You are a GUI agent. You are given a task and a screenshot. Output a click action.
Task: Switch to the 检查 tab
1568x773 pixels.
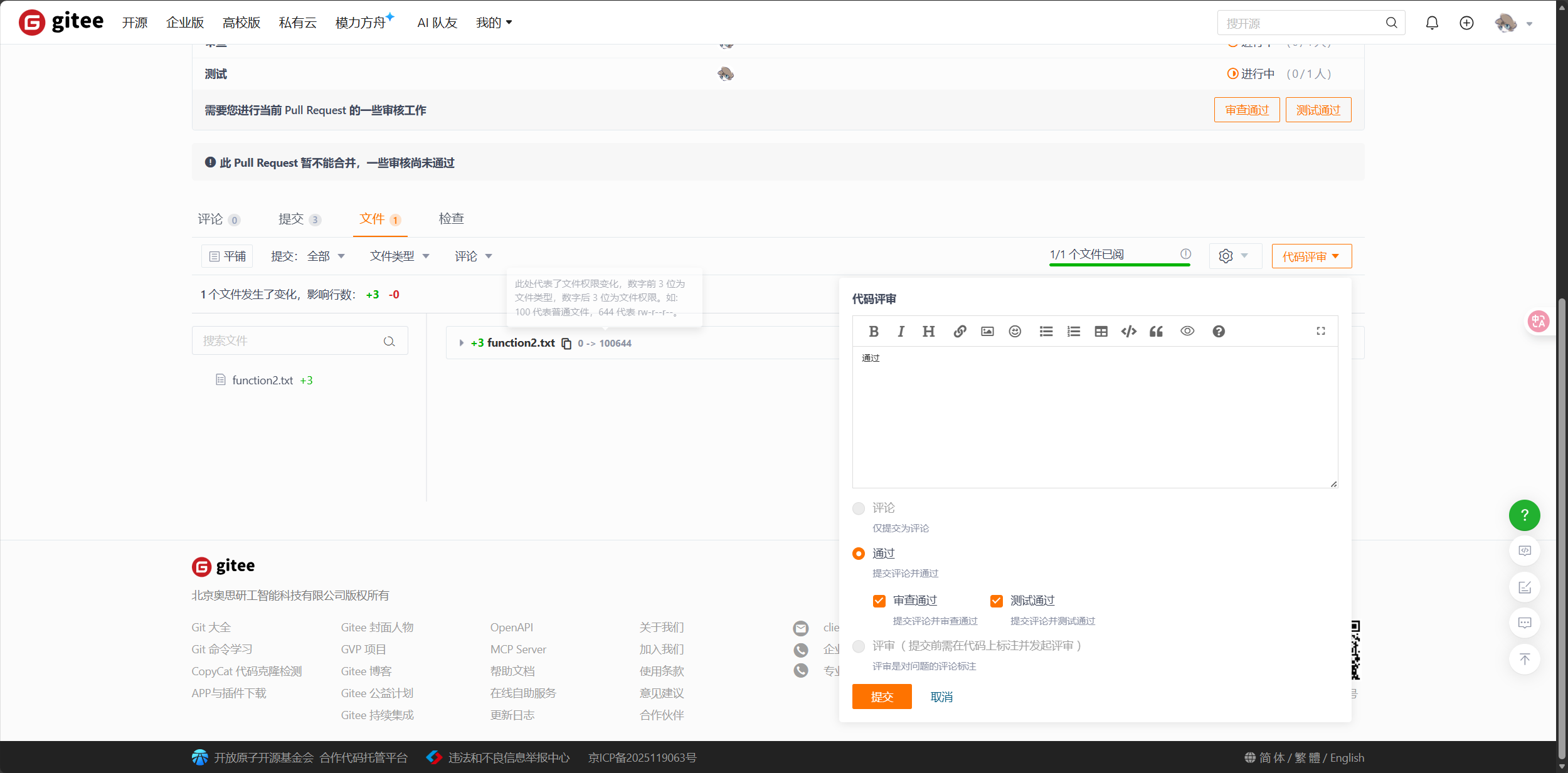451,219
